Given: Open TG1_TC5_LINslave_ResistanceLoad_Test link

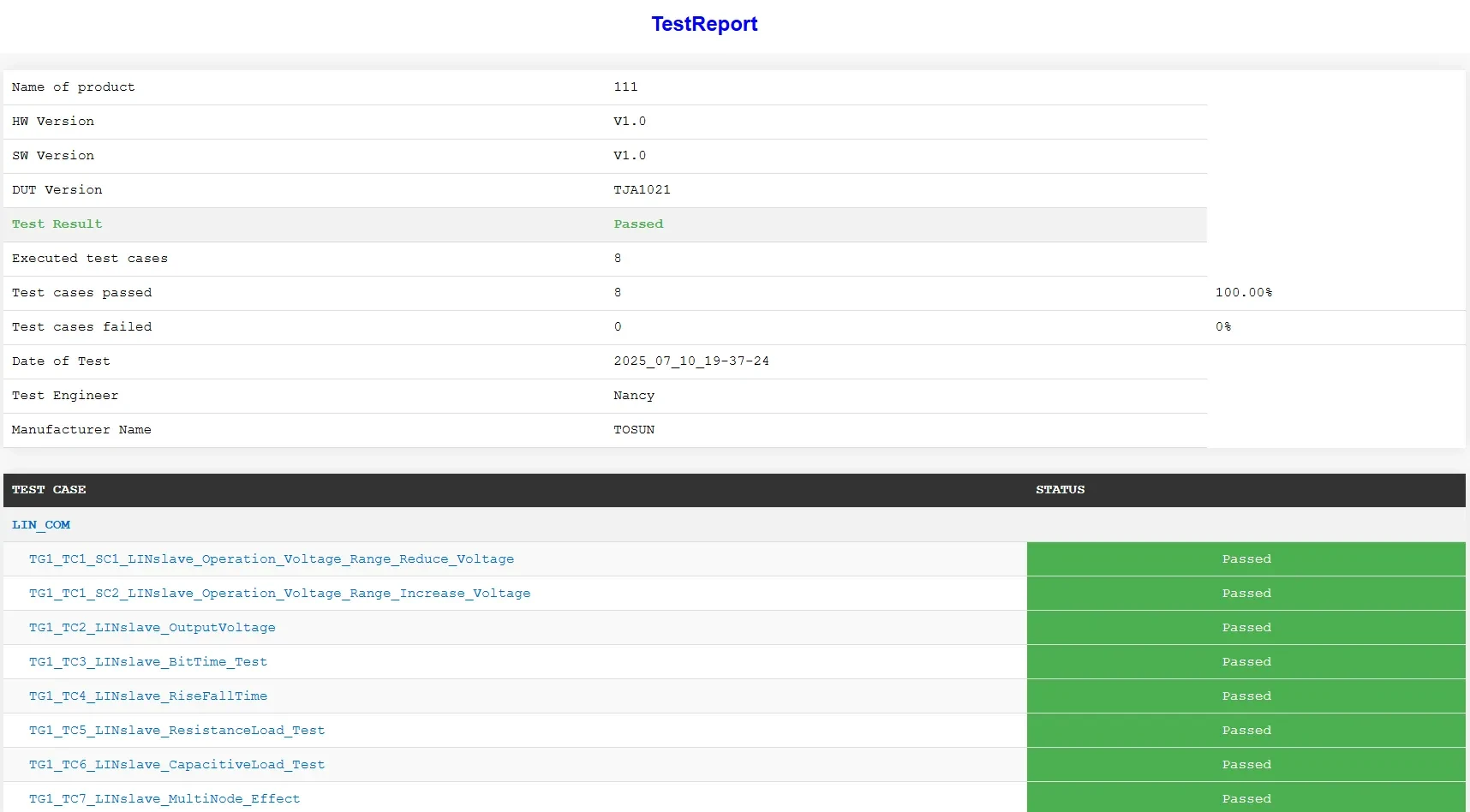Looking at the screenshot, I should [176, 731].
